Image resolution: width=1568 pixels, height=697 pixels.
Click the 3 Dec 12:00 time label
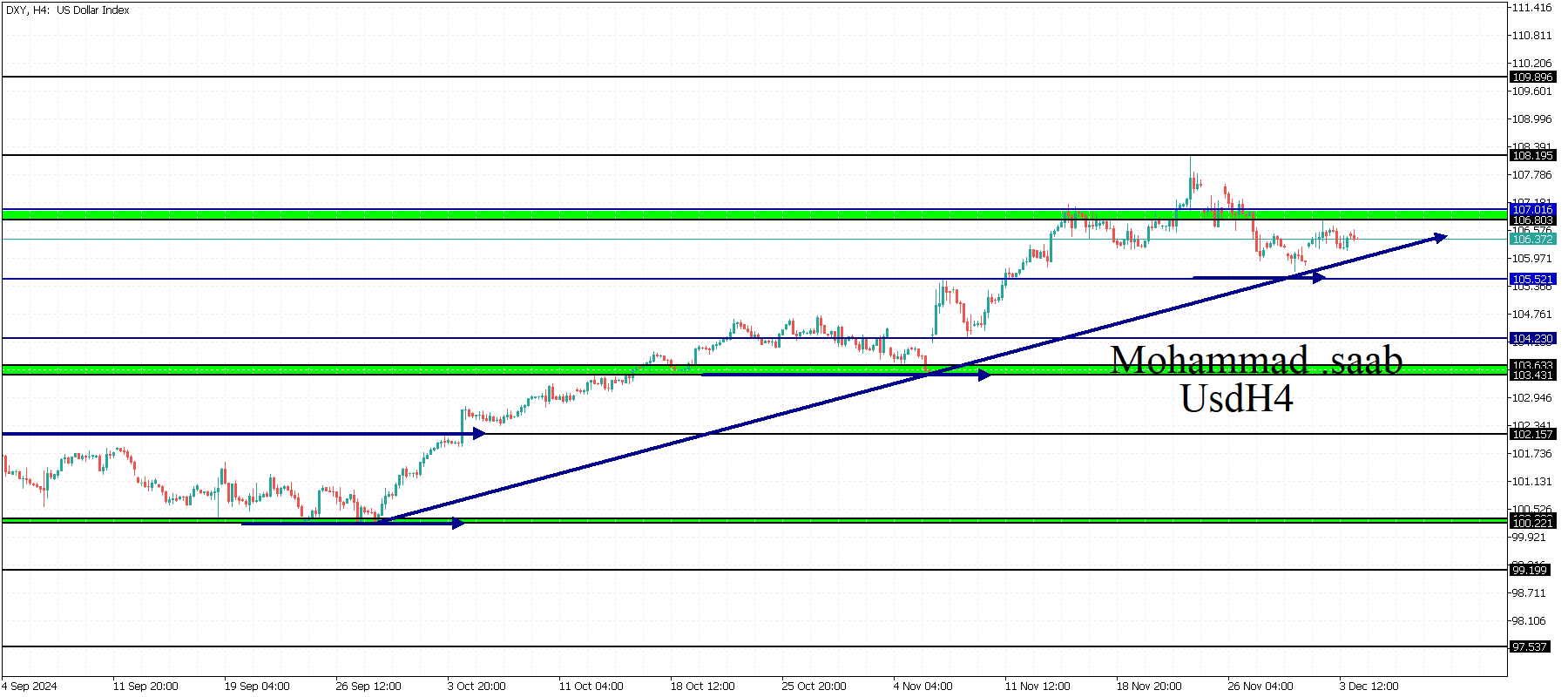click(x=1369, y=687)
